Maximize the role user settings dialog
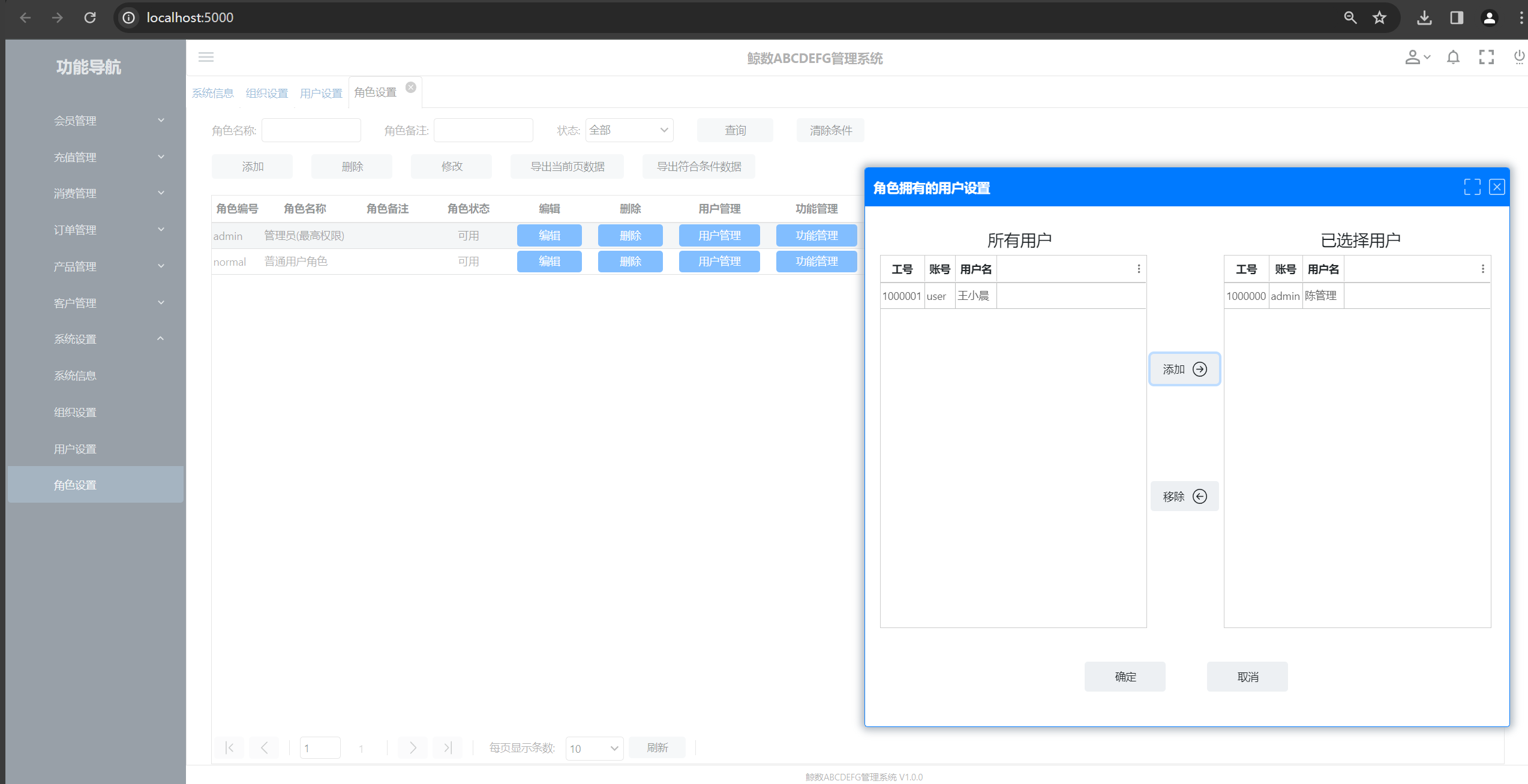 pos(1472,187)
